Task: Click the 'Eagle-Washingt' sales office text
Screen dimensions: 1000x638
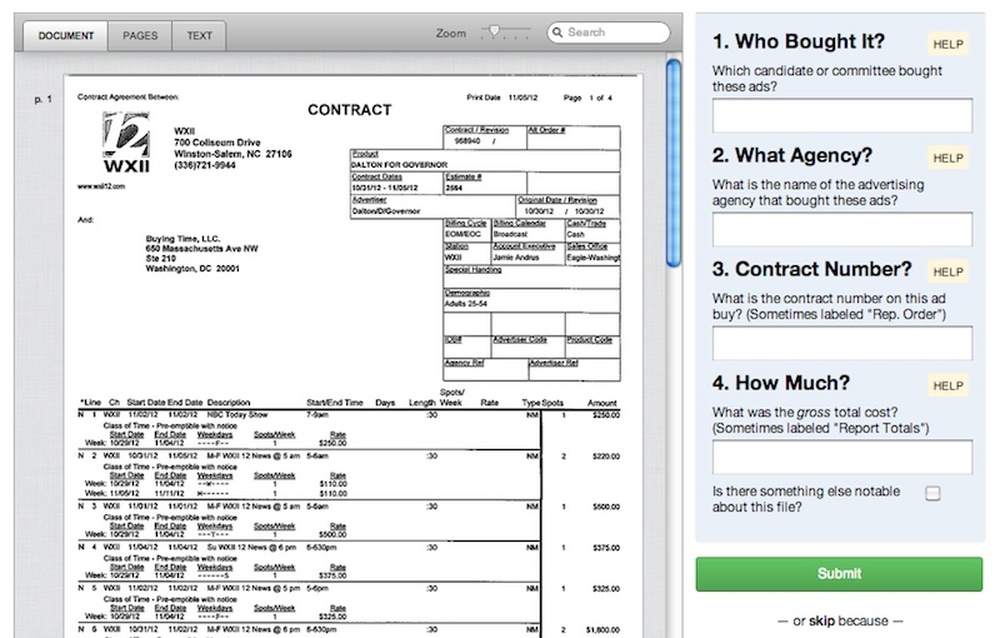Action: (x=593, y=258)
